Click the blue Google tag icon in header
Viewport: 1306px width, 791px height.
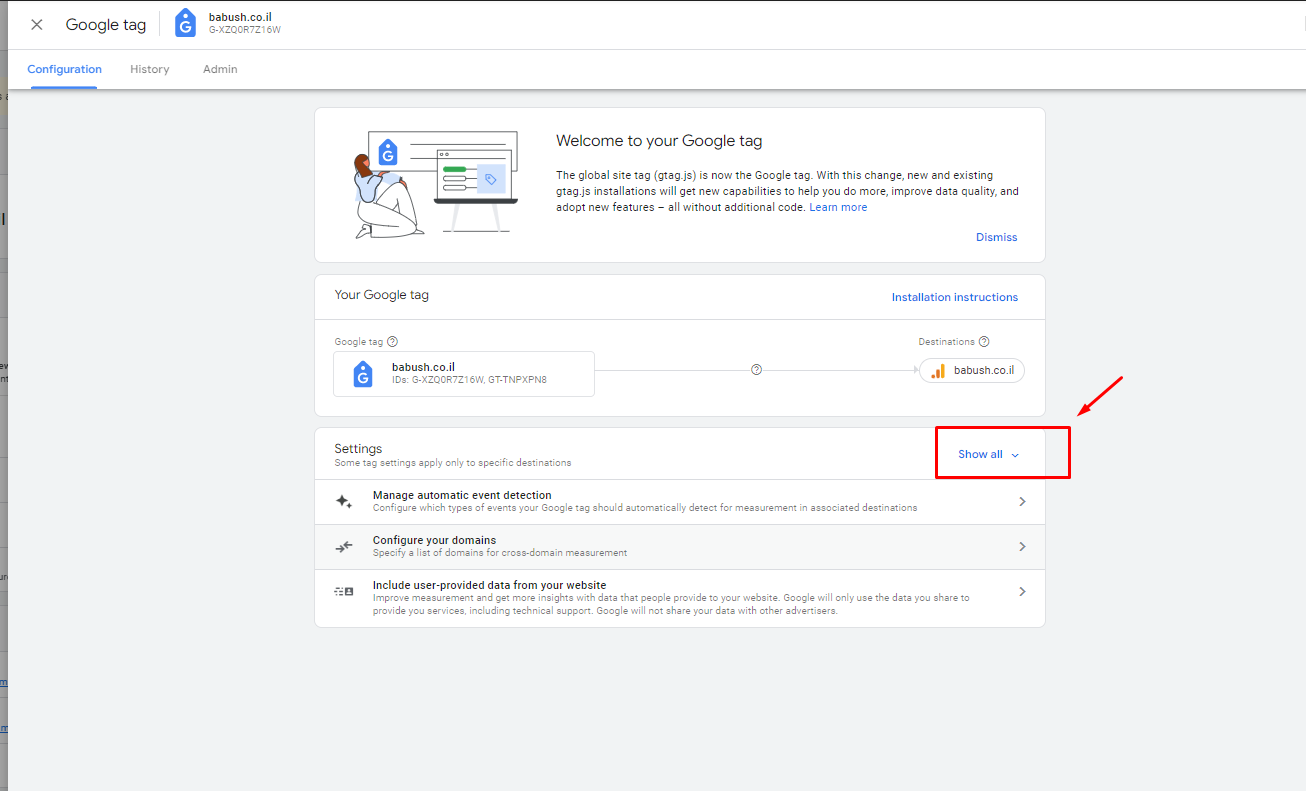tap(186, 24)
